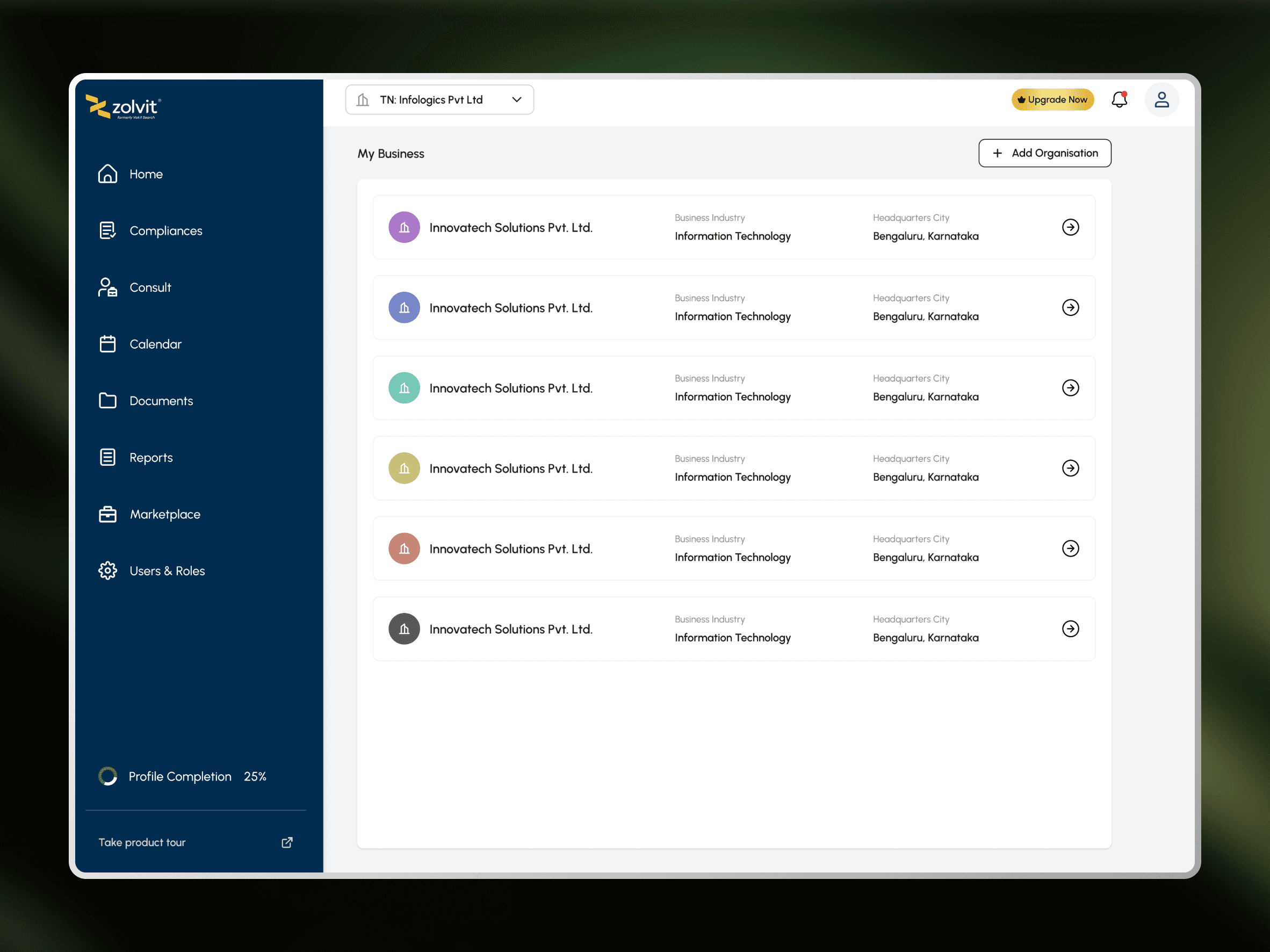Select Marketplace in the sidebar
Image resolution: width=1270 pixels, height=952 pixels.
(x=165, y=515)
